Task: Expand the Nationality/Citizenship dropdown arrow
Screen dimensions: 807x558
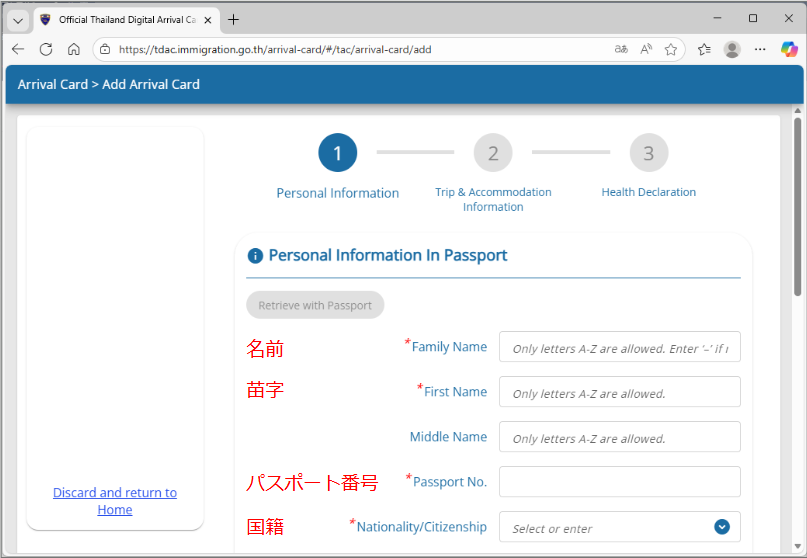Action: click(722, 527)
